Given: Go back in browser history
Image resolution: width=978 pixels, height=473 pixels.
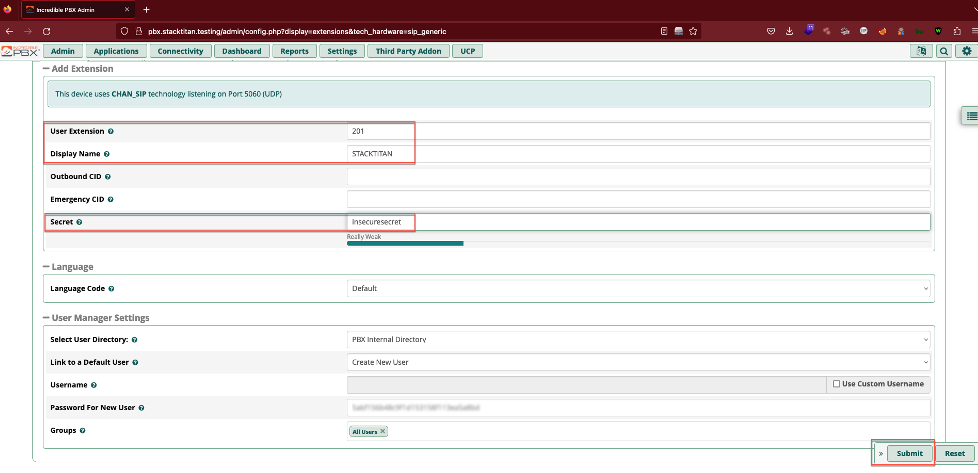Looking at the screenshot, I should coord(10,31).
